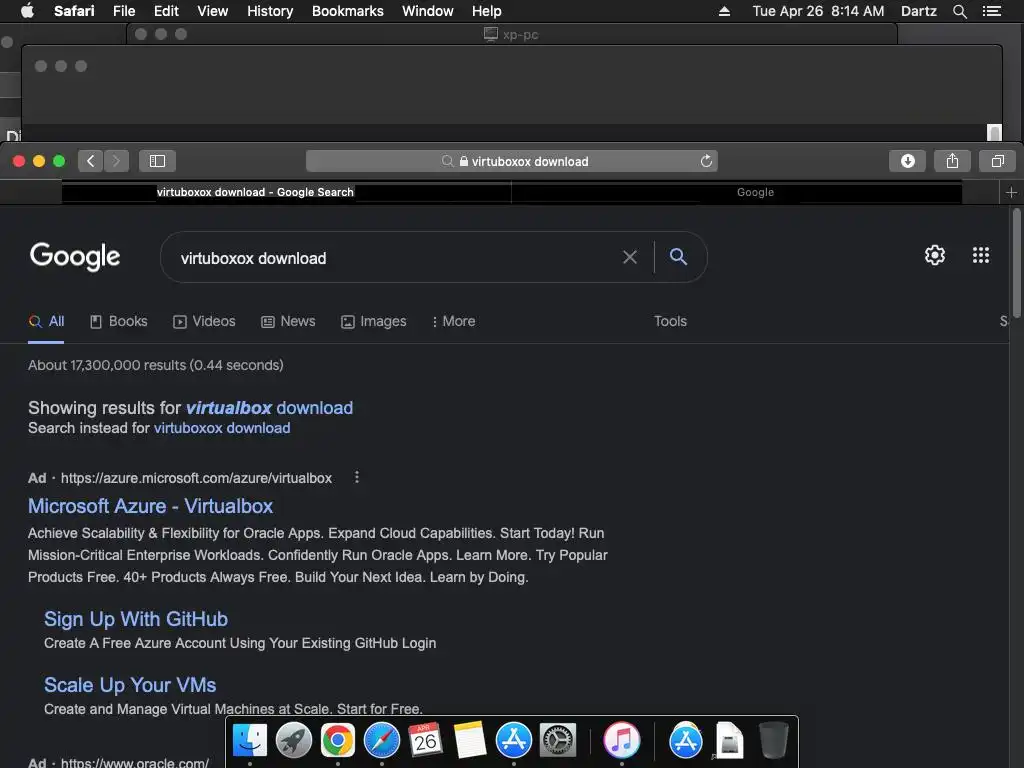Open Google quick settings gear

point(935,255)
